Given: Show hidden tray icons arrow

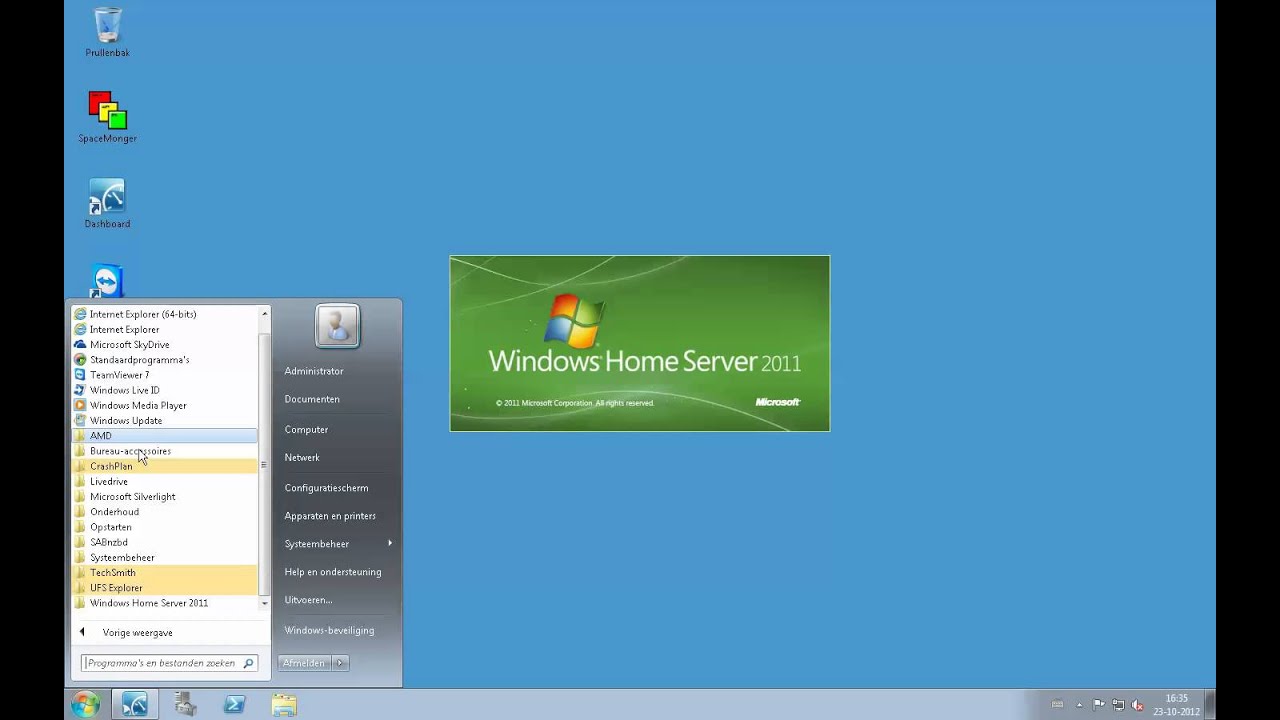Looking at the screenshot, I should pos(1080,705).
